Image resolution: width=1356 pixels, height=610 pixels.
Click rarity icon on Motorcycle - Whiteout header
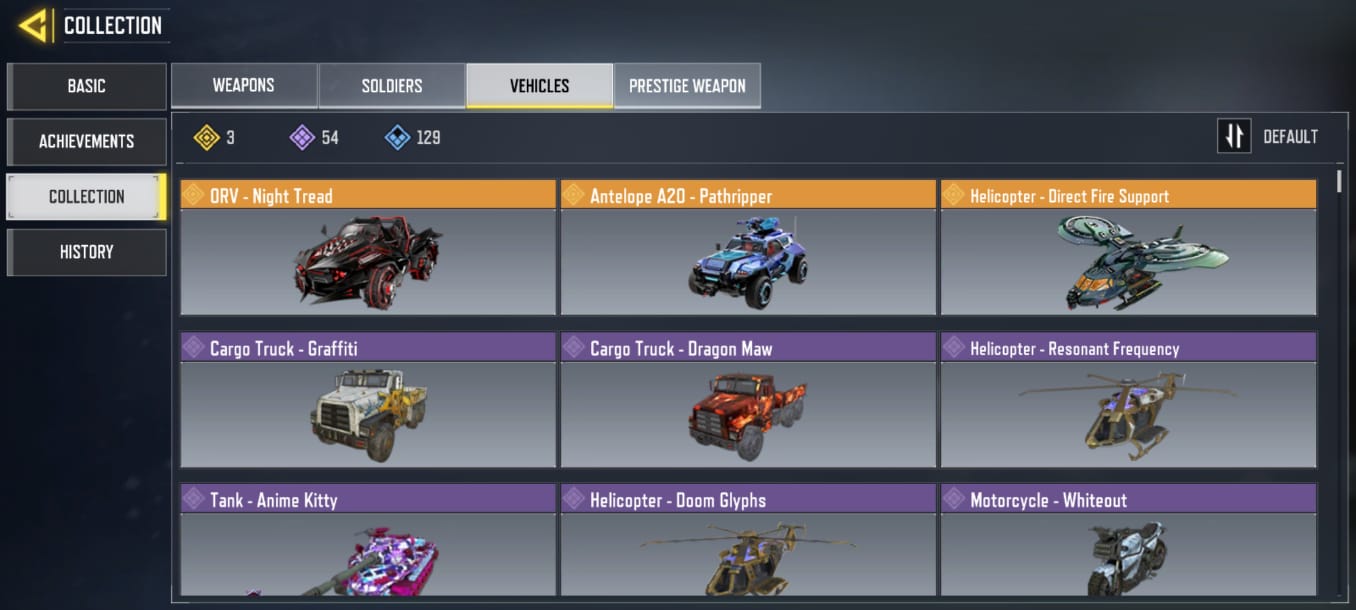click(954, 499)
